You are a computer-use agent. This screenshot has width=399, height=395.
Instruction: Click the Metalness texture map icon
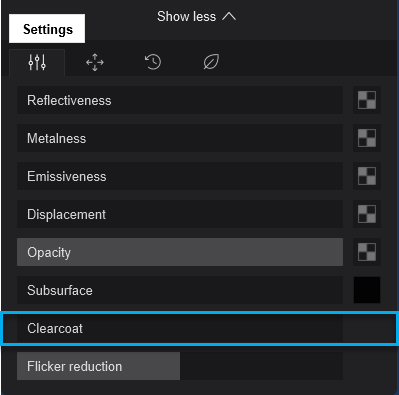(x=367, y=138)
